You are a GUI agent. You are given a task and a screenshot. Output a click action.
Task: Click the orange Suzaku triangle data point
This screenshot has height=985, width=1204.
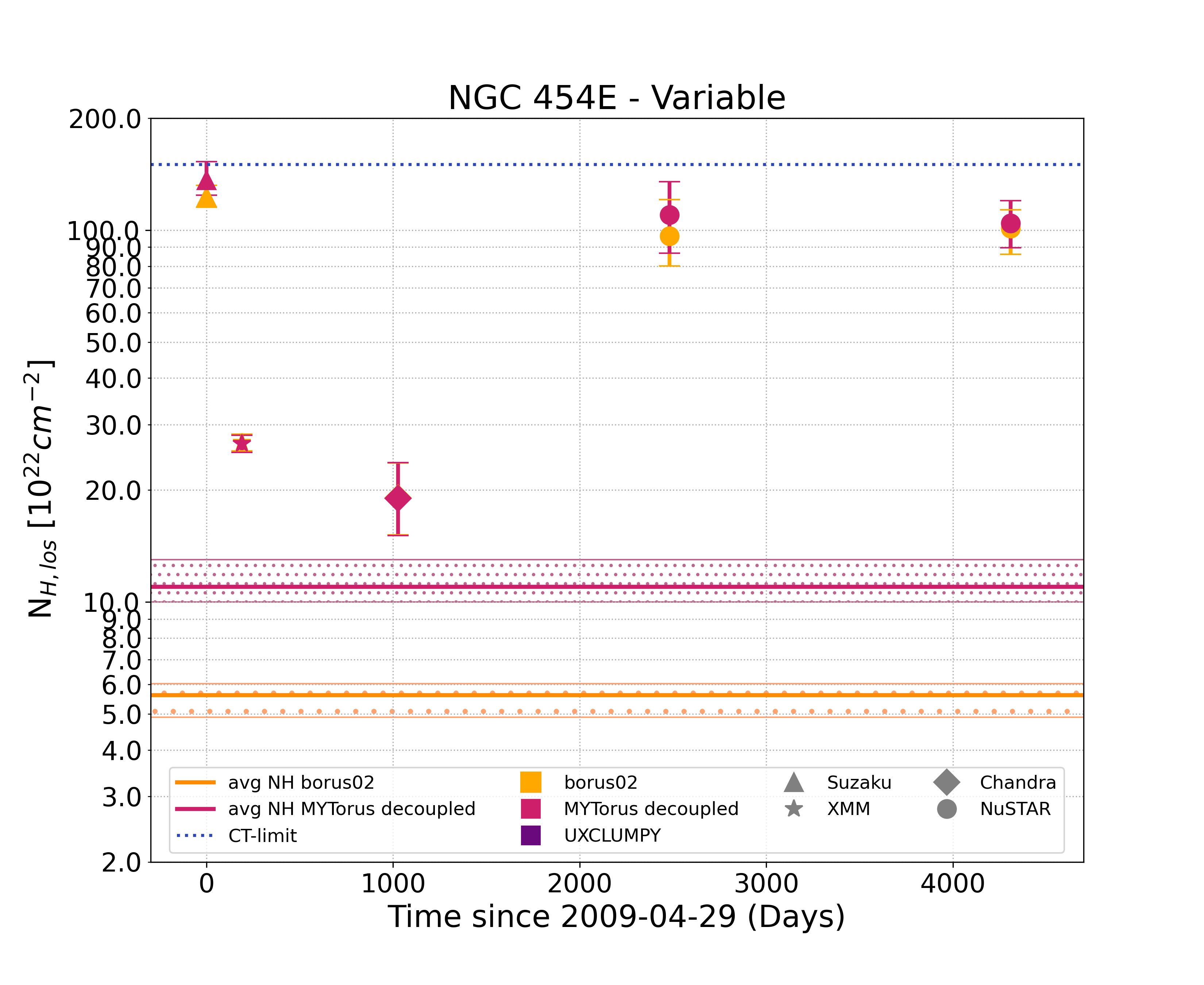(x=207, y=200)
